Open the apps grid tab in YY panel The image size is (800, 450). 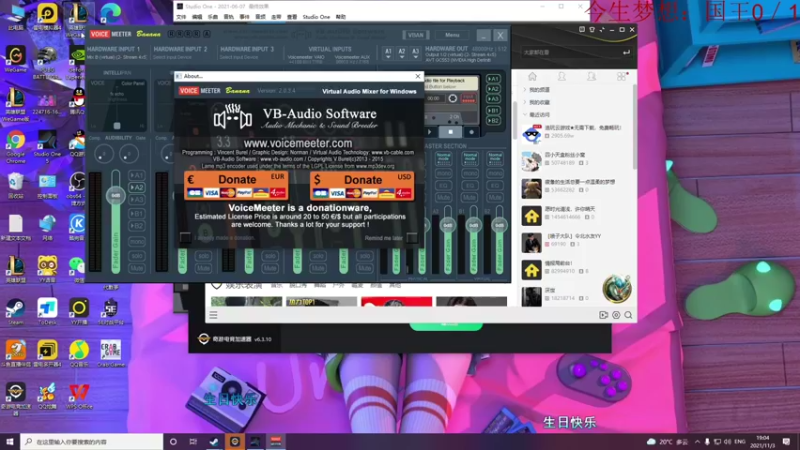(621, 77)
